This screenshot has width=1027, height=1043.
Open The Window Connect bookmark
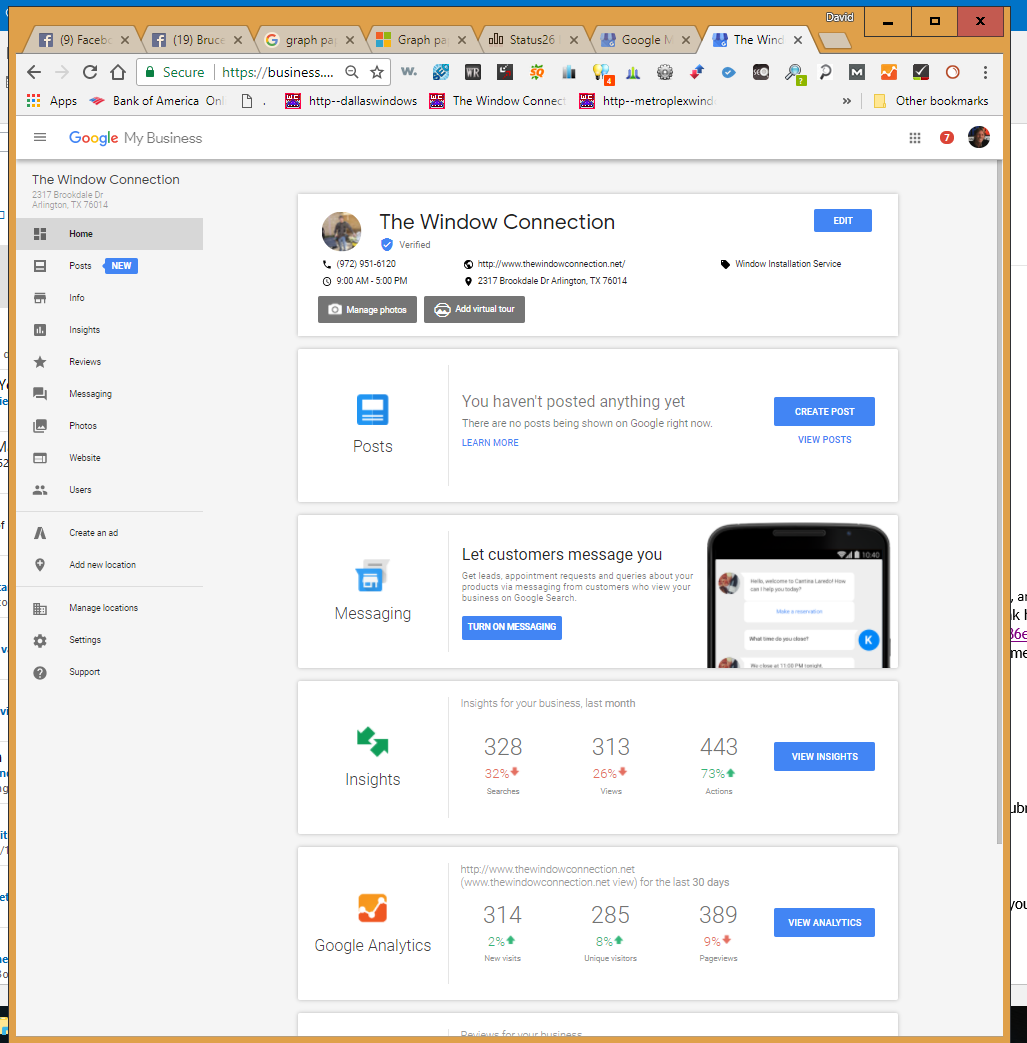(x=497, y=100)
